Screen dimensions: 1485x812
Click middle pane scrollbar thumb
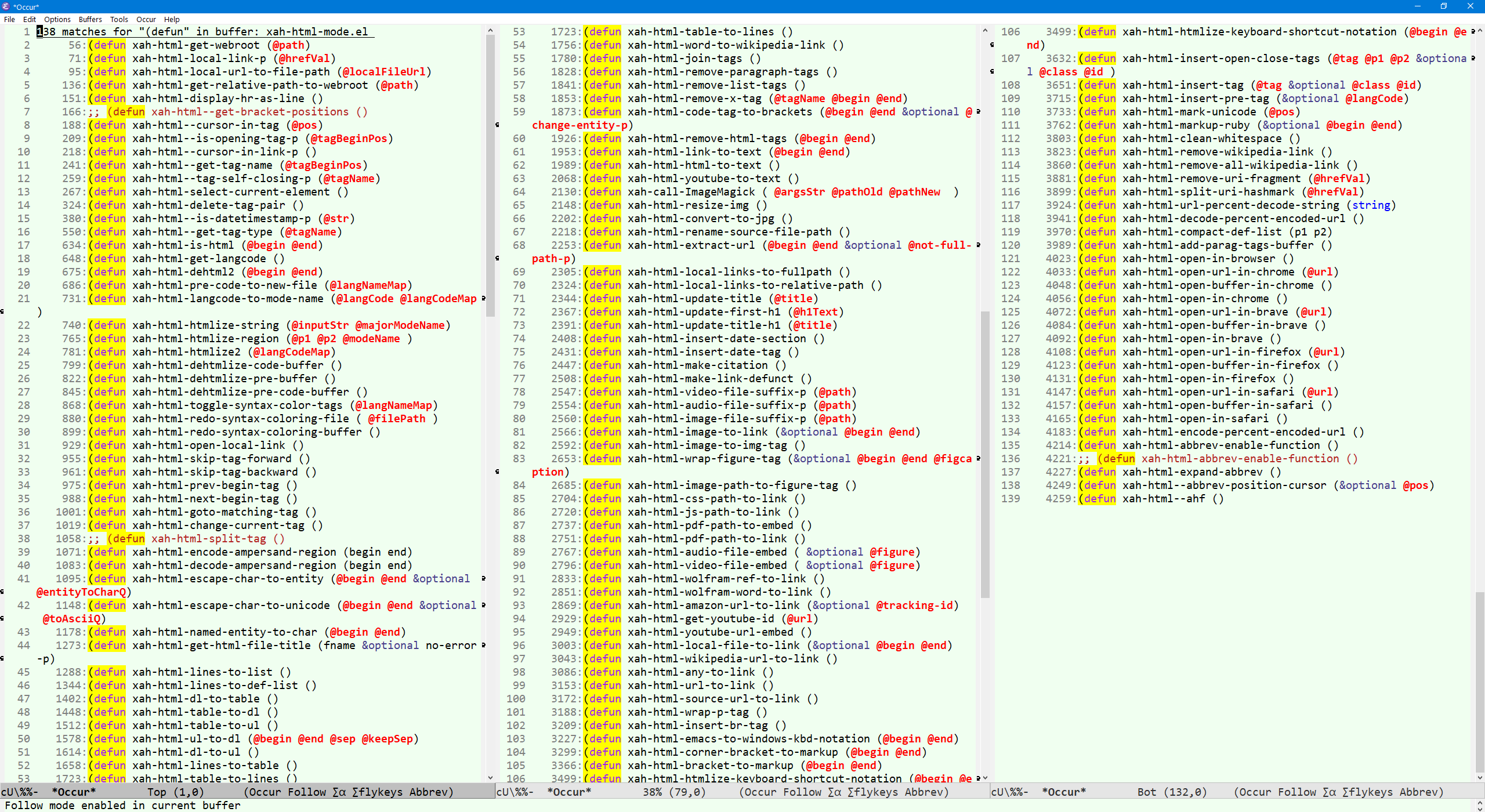(985, 454)
